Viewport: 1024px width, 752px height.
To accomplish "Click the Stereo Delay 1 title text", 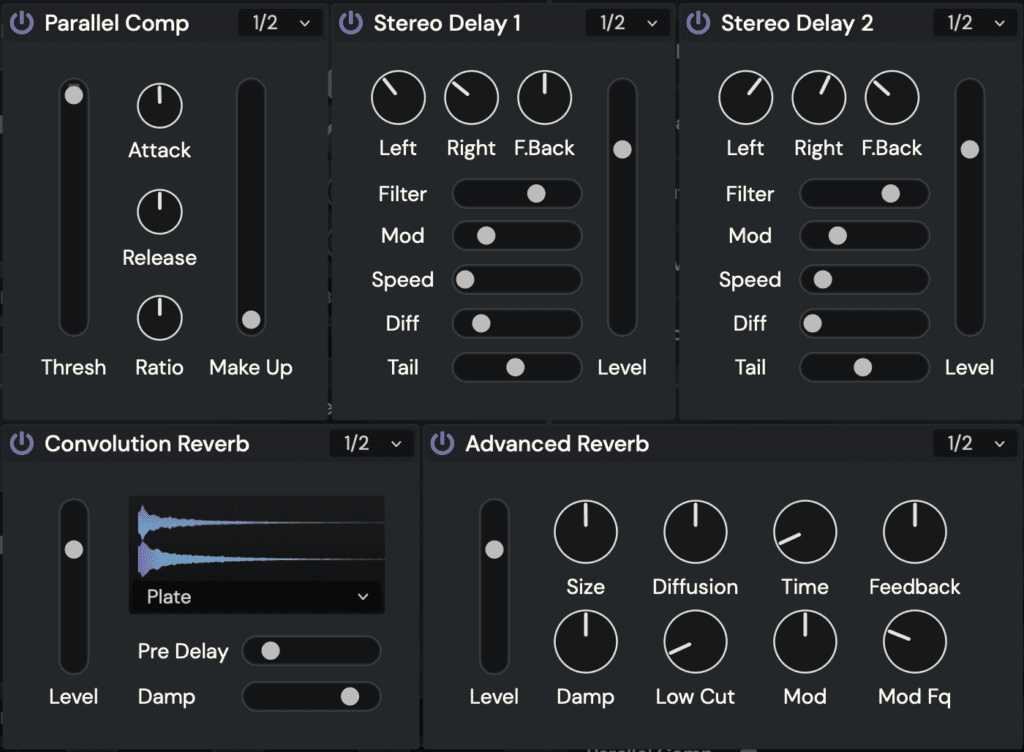I will (x=447, y=24).
